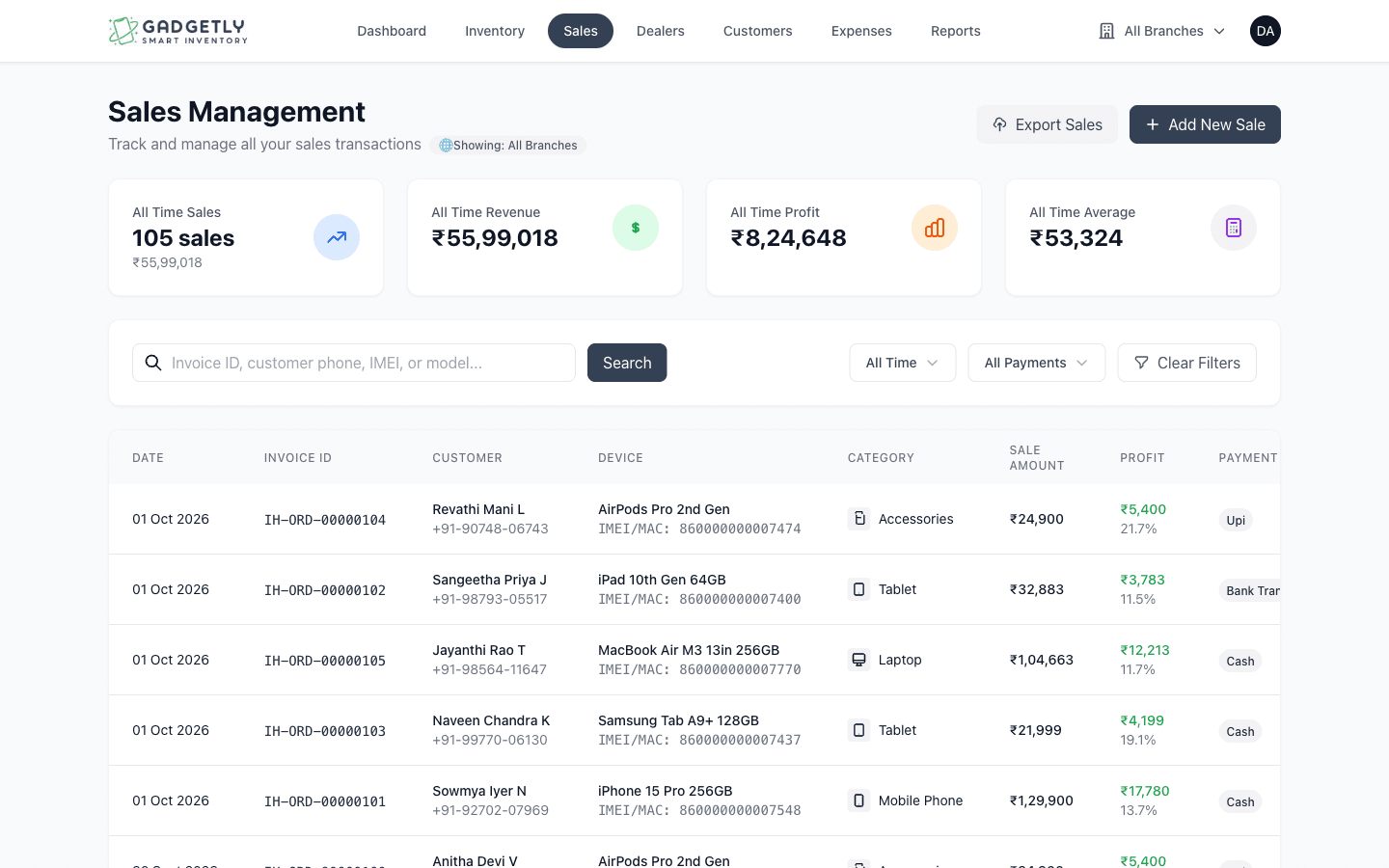Image resolution: width=1389 pixels, height=868 pixels.
Task: Click the device iPad 10th Gen 64GB
Action: [x=662, y=580]
